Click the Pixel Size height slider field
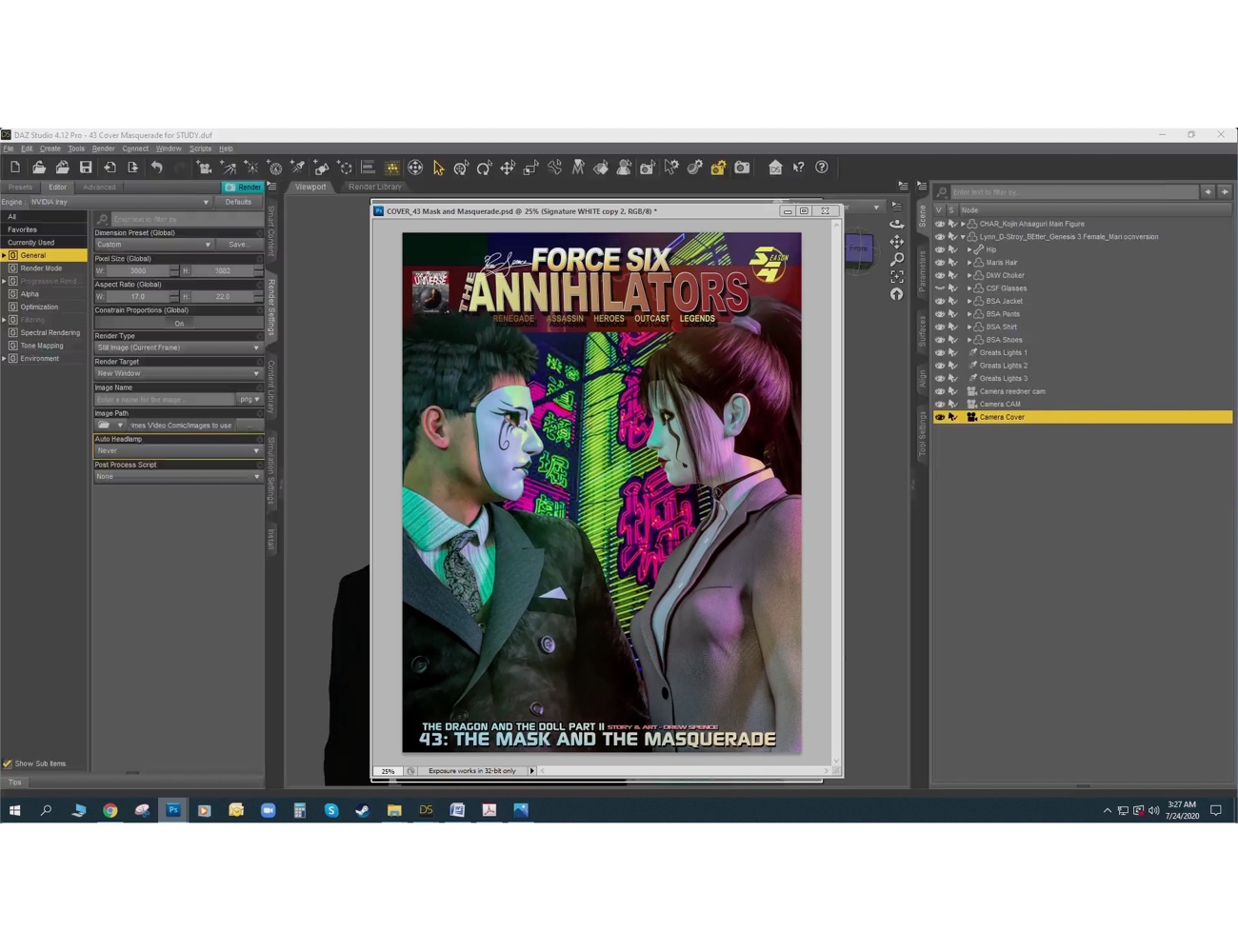The width and height of the screenshot is (1238, 952). (x=223, y=270)
